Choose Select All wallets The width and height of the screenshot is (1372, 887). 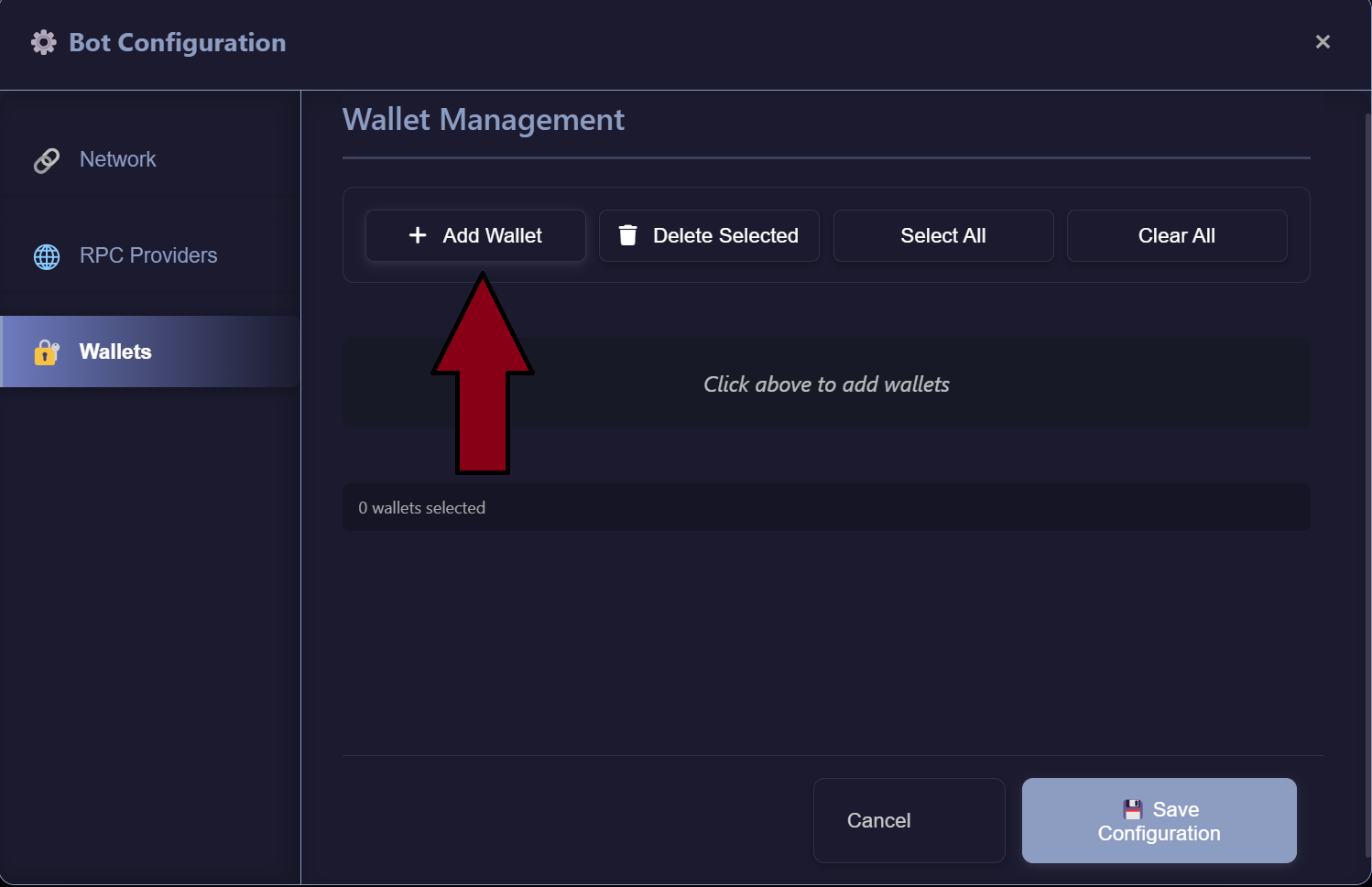pos(942,235)
